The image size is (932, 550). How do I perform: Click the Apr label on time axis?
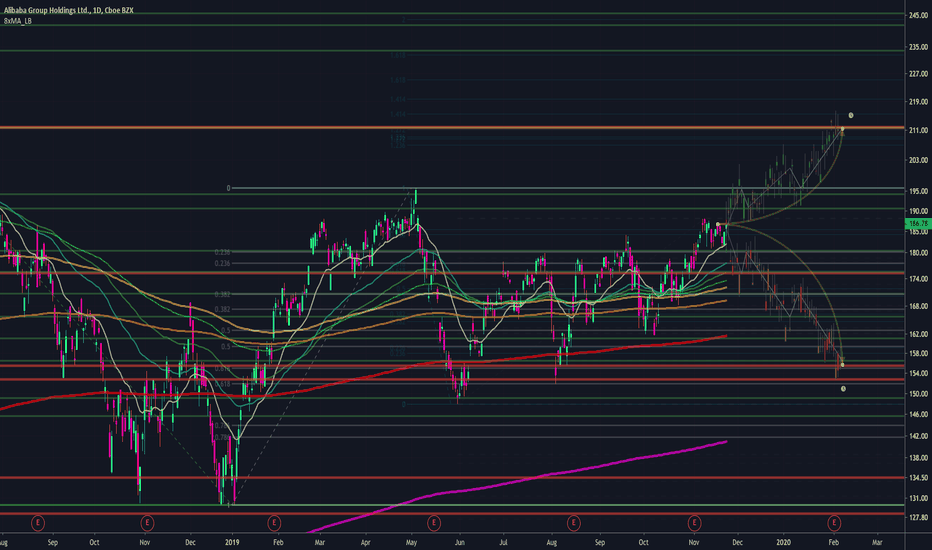(366, 542)
